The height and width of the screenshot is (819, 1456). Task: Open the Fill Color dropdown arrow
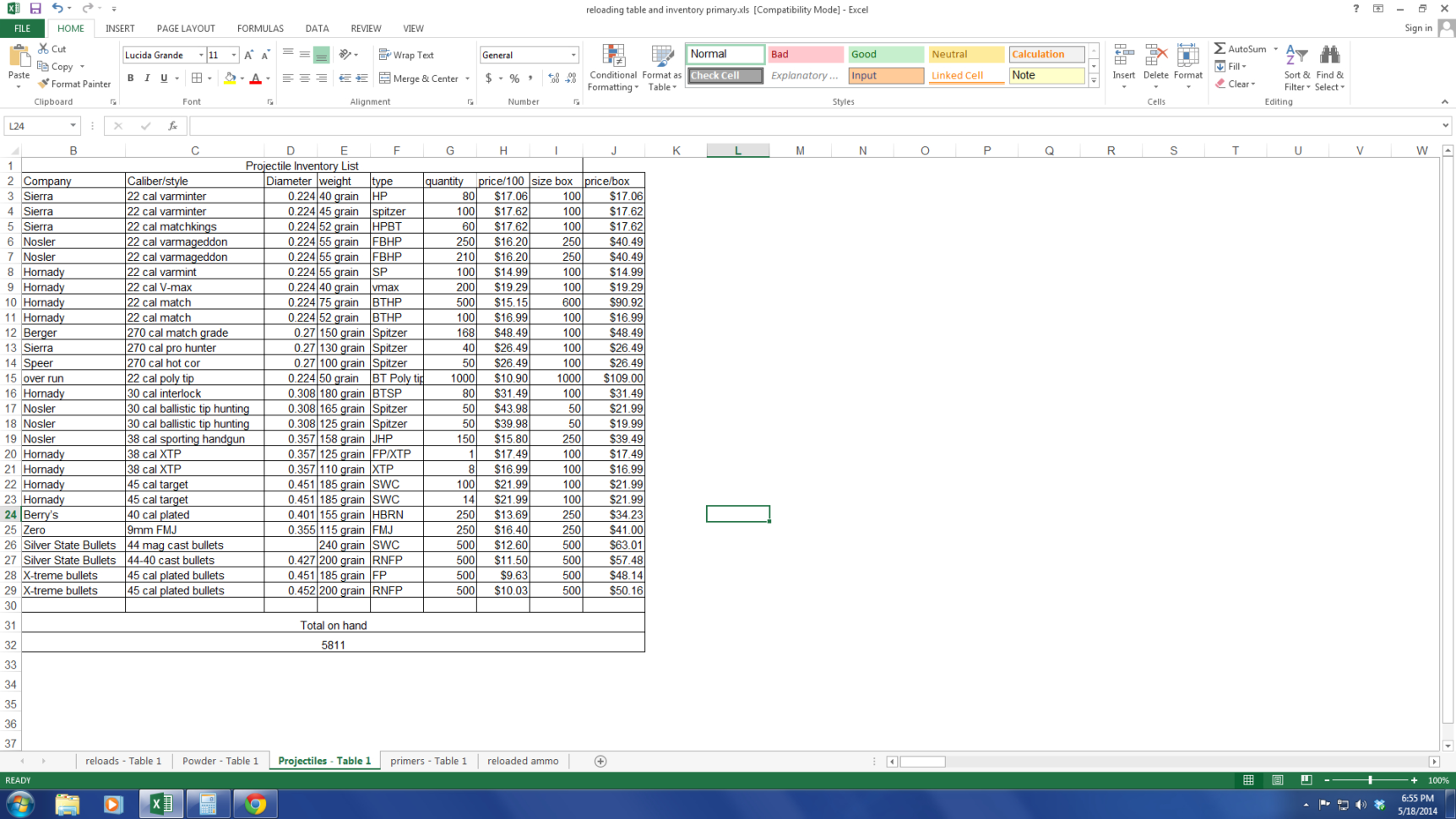click(x=242, y=78)
